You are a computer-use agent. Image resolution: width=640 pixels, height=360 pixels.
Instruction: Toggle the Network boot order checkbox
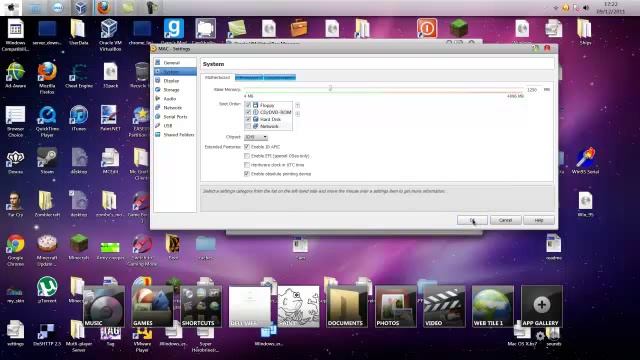point(248,126)
